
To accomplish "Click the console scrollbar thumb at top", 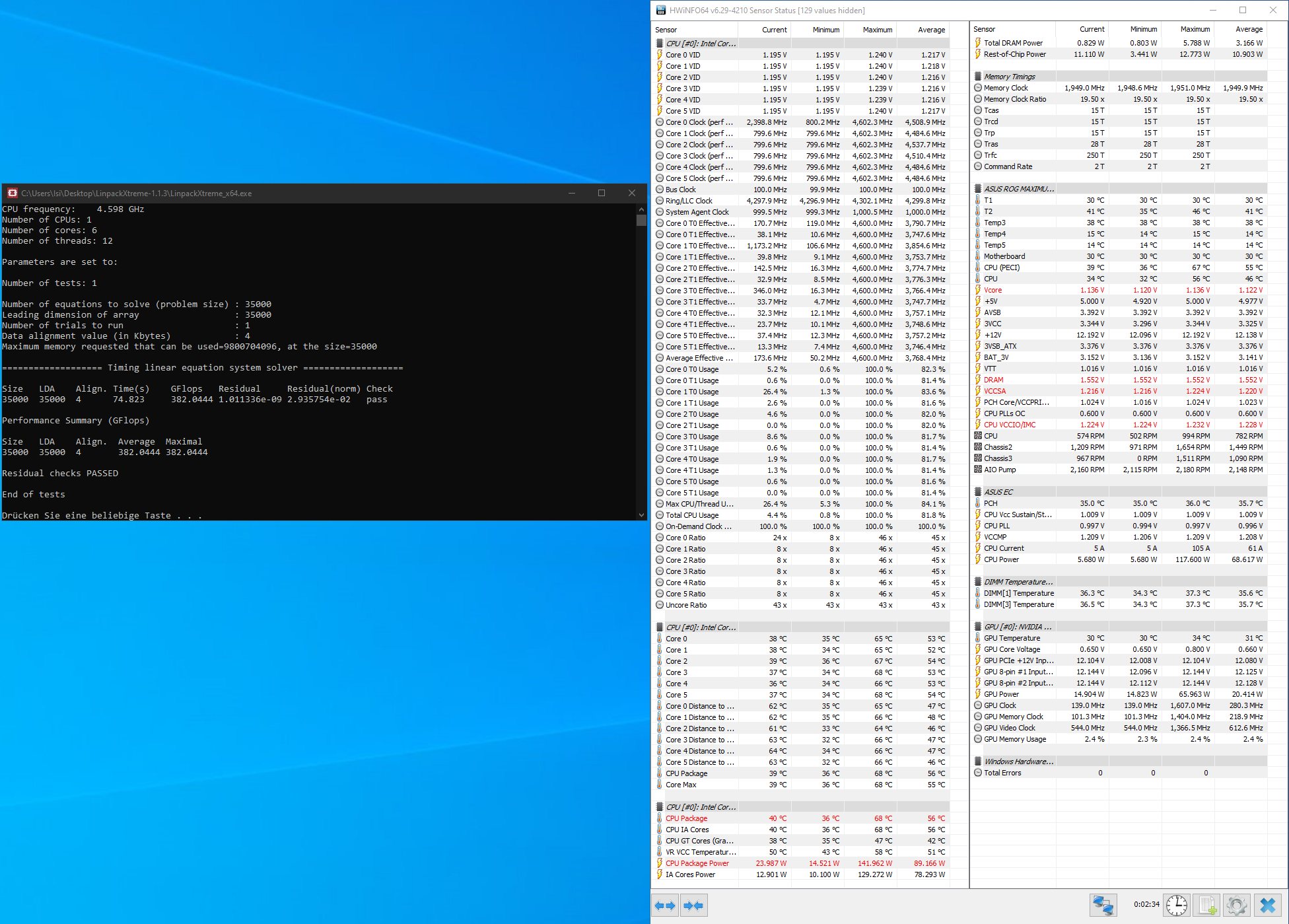I will pyautogui.click(x=641, y=220).
